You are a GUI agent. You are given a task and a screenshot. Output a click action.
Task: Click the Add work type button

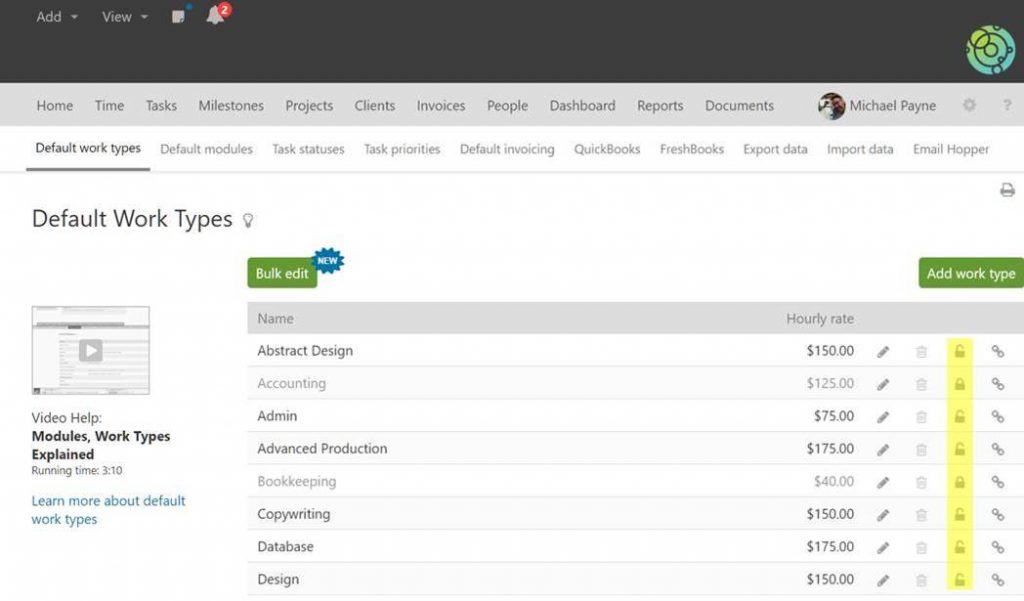[971, 272]
